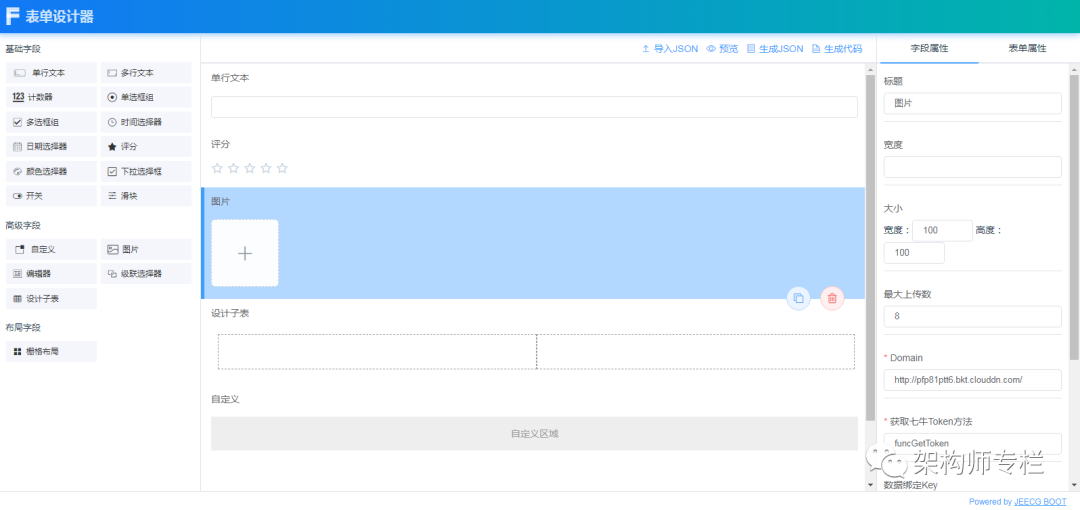Add the 图片 image component from palette
Viewport: 1080px width, 510px height.
coord(146,249)
